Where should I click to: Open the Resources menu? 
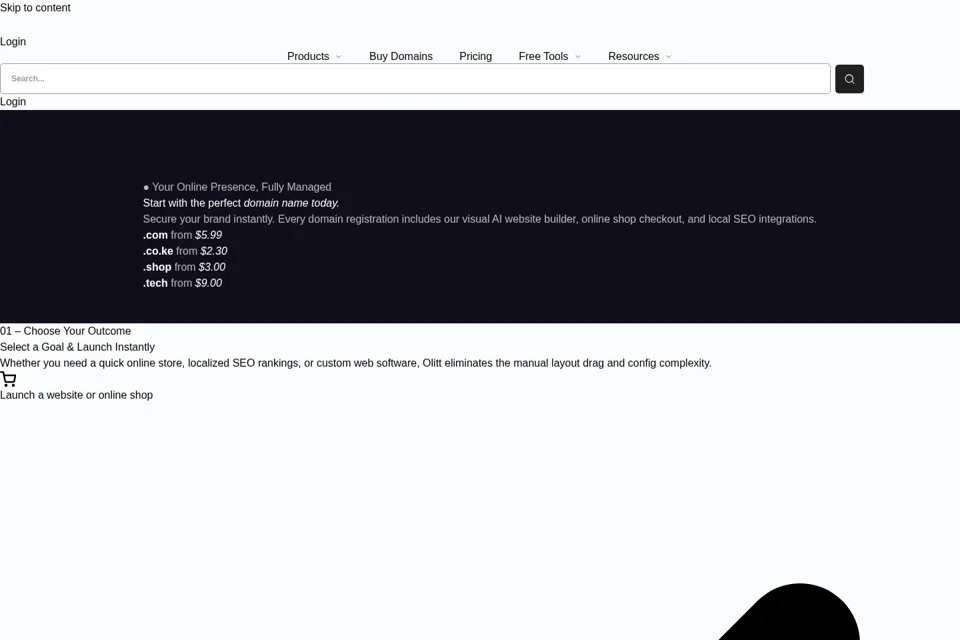(633, 56)
